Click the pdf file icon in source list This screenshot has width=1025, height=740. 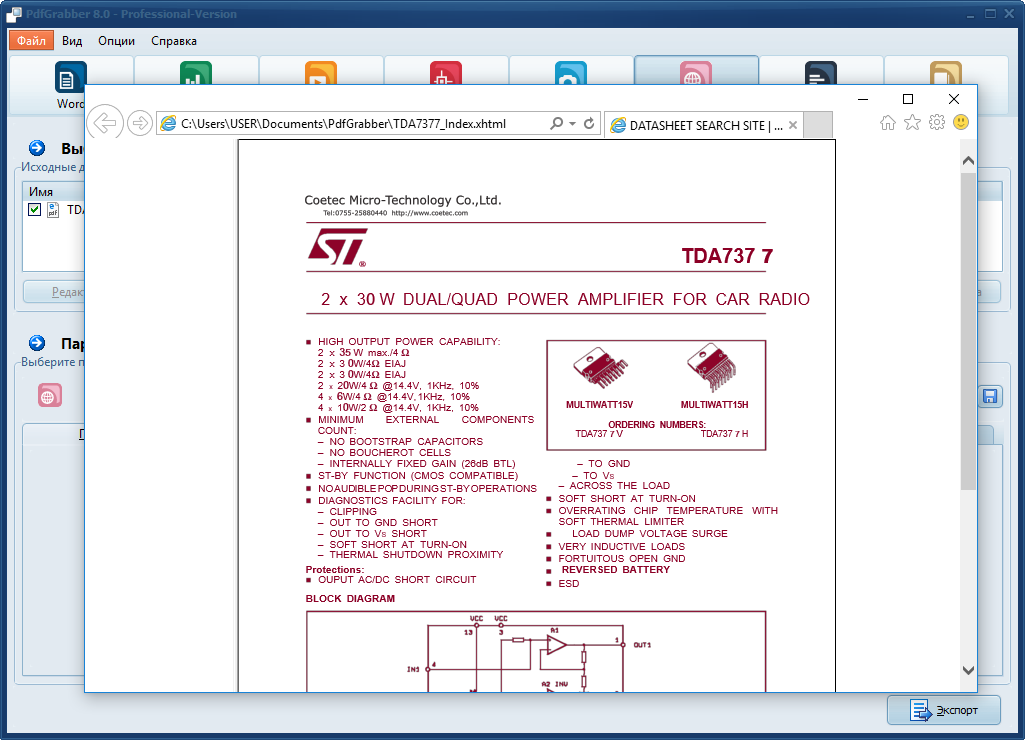tap(53, 210)
